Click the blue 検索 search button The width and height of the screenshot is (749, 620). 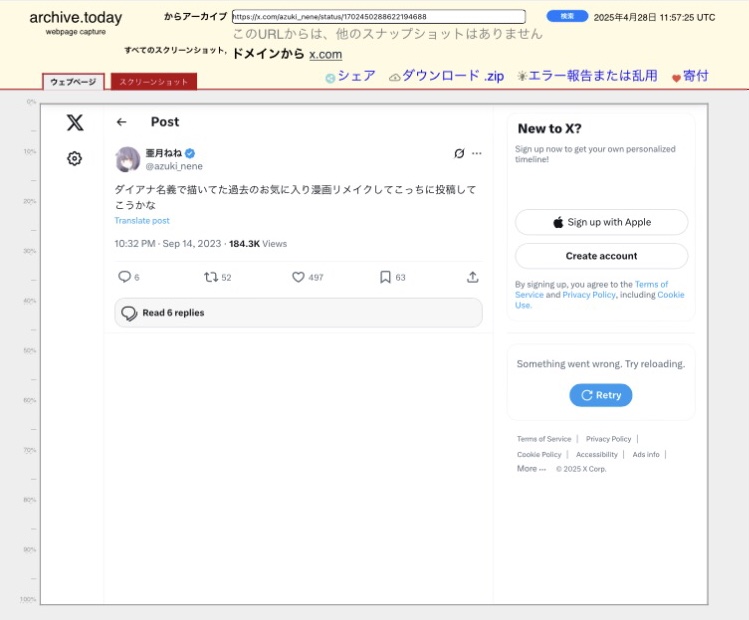click(x=567, y=16)
